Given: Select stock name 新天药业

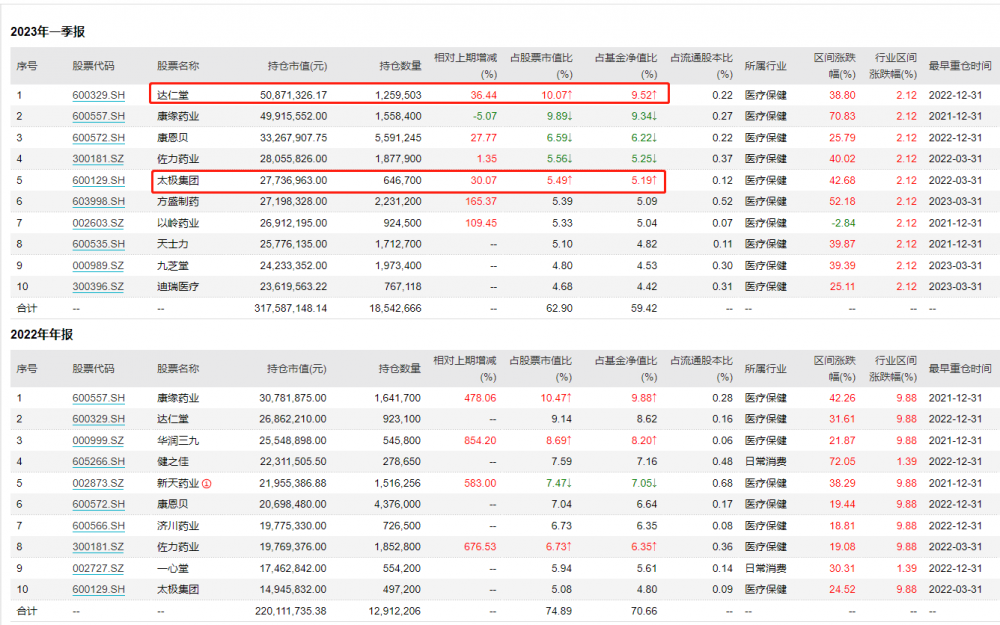Looking at the screenshot, I should [x=178, y=483].
